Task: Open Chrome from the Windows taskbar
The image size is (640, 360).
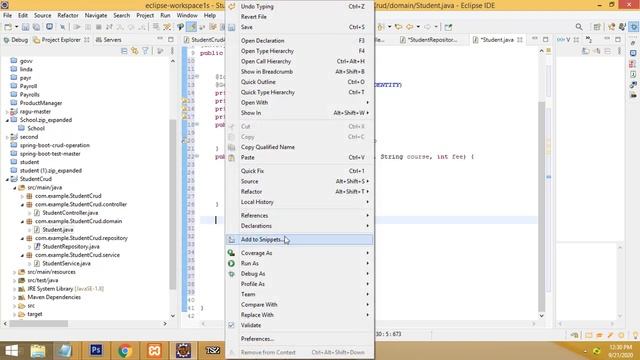Action: coord(125,350)
